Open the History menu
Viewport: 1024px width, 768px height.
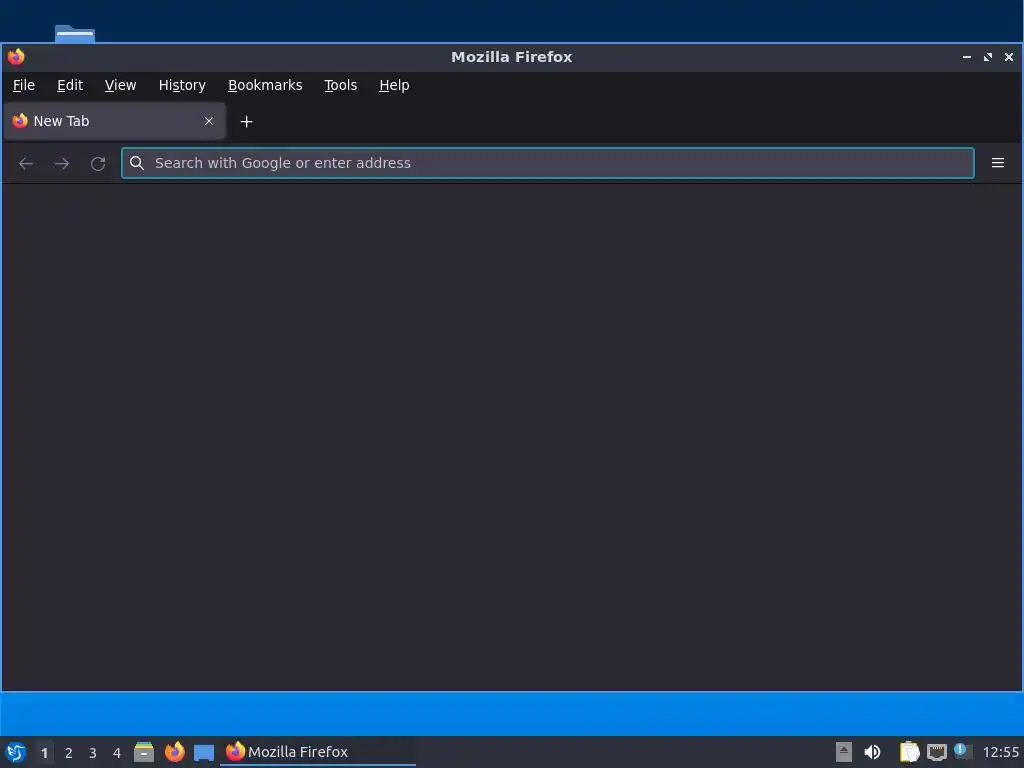click(182, 86)
